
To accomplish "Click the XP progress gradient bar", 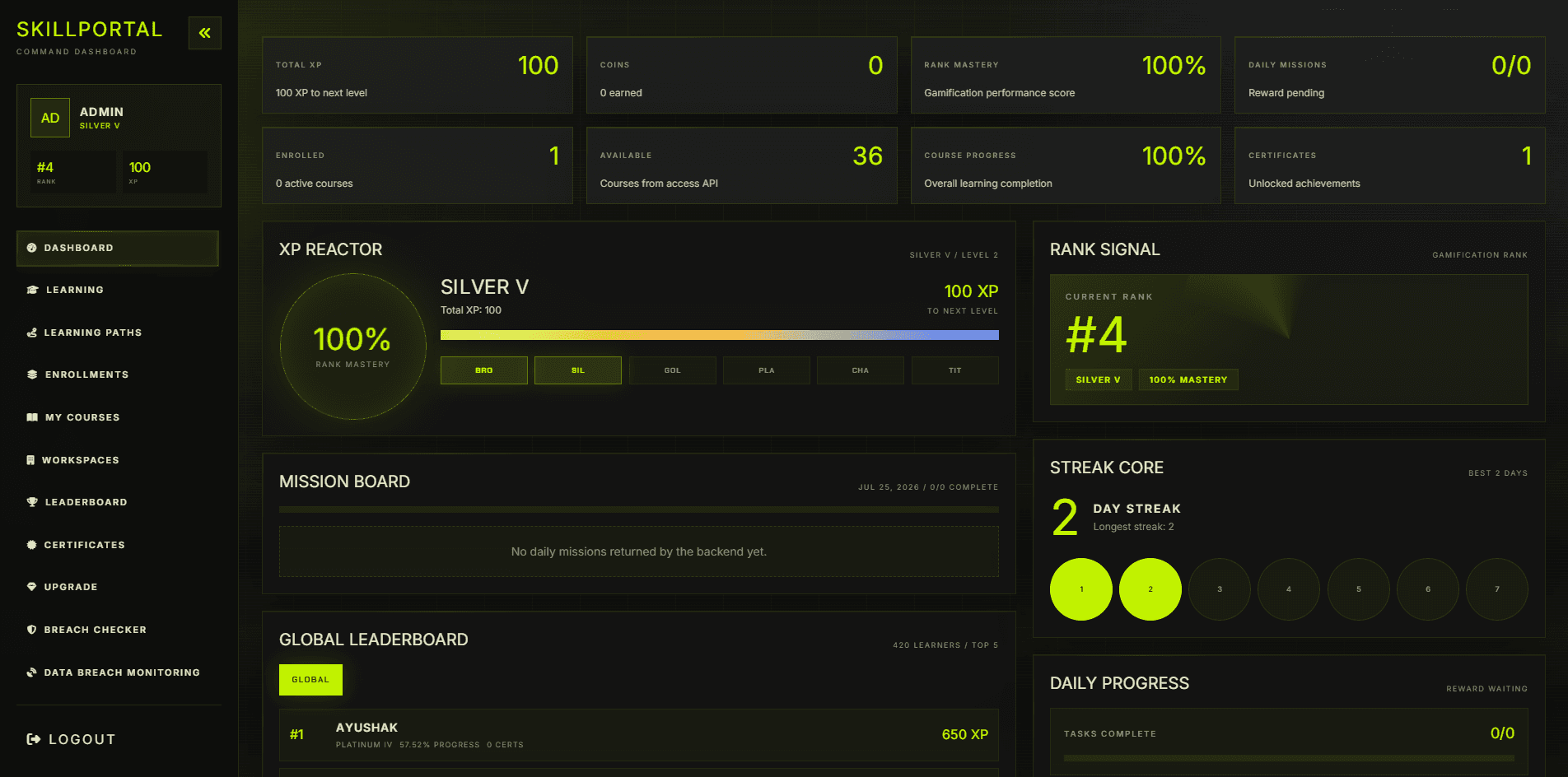I will click(720, 335).
